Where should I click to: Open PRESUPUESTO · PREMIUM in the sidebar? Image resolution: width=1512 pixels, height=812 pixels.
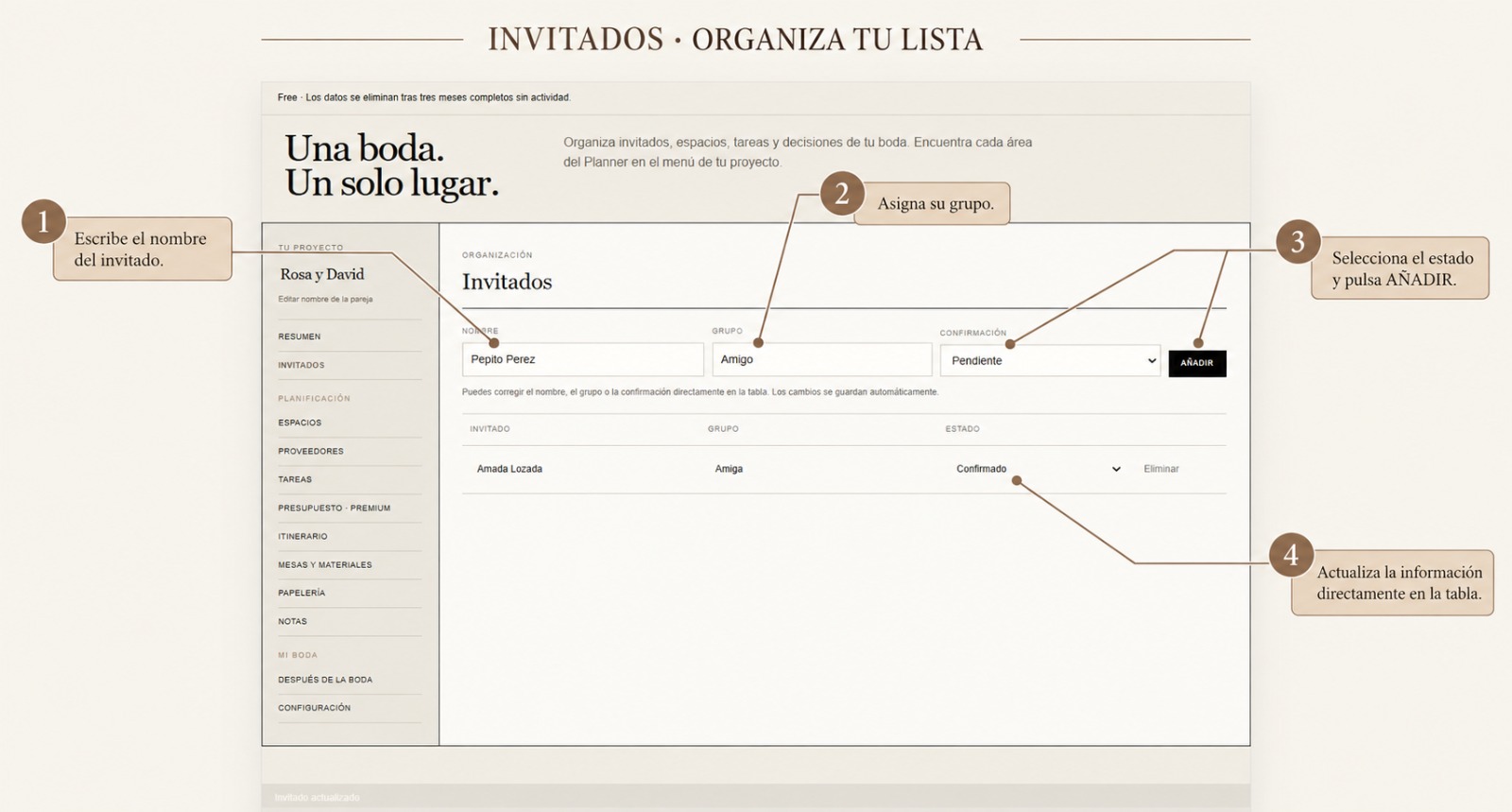pyautogui.click(x=334, y=508)
